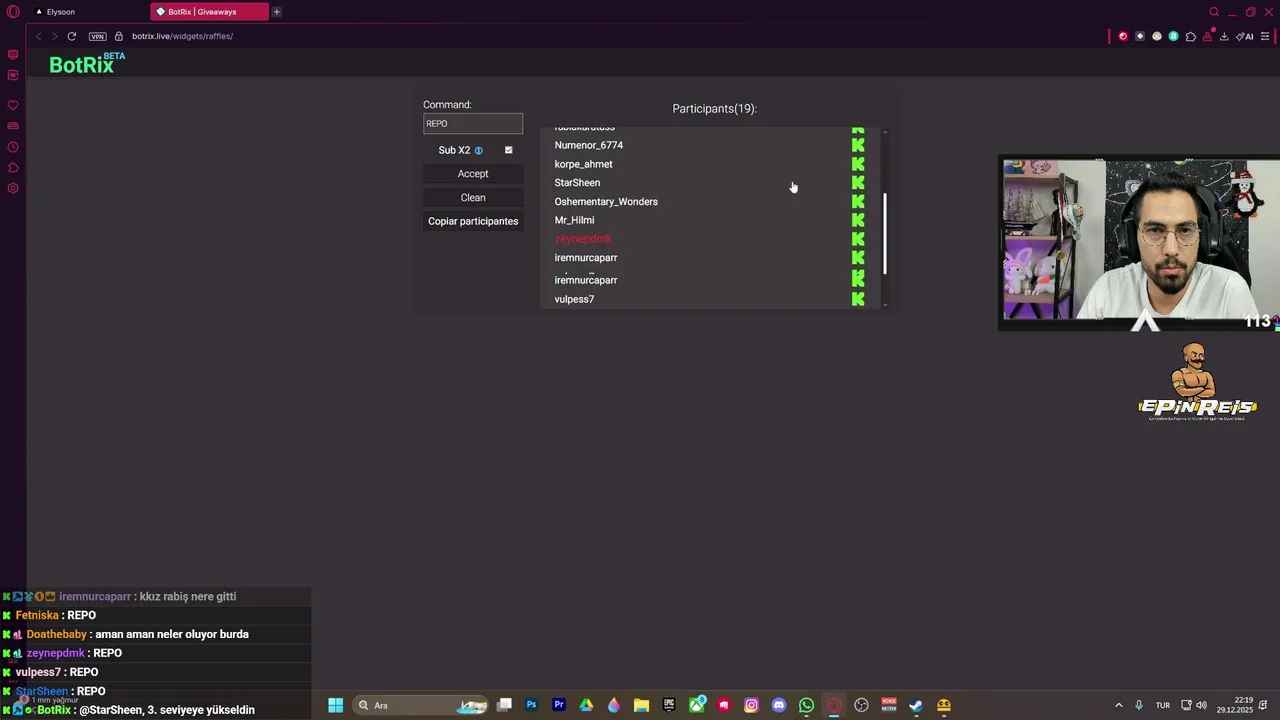Select participant Mr_Hilmi
Viewport: 1280px width, 720px height.
(574, 220)
